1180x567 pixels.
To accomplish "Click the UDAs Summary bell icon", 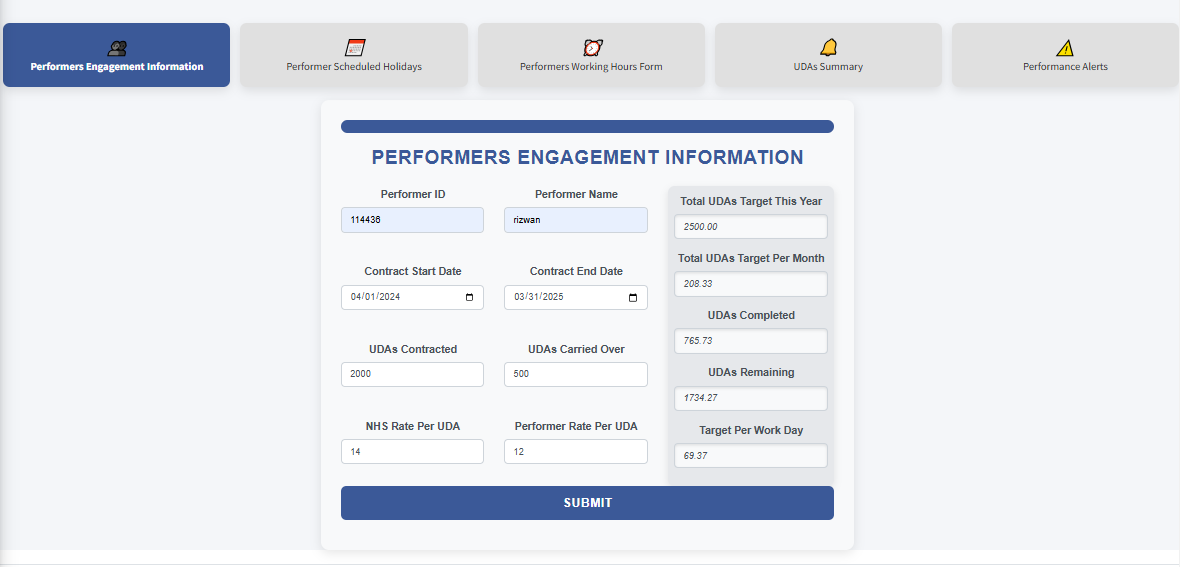I will tap(829, 47).
